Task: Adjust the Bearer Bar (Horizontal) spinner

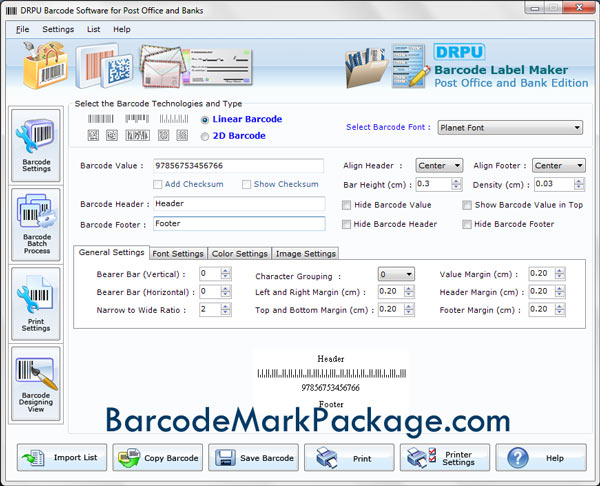Action: (x=226, y=292)
